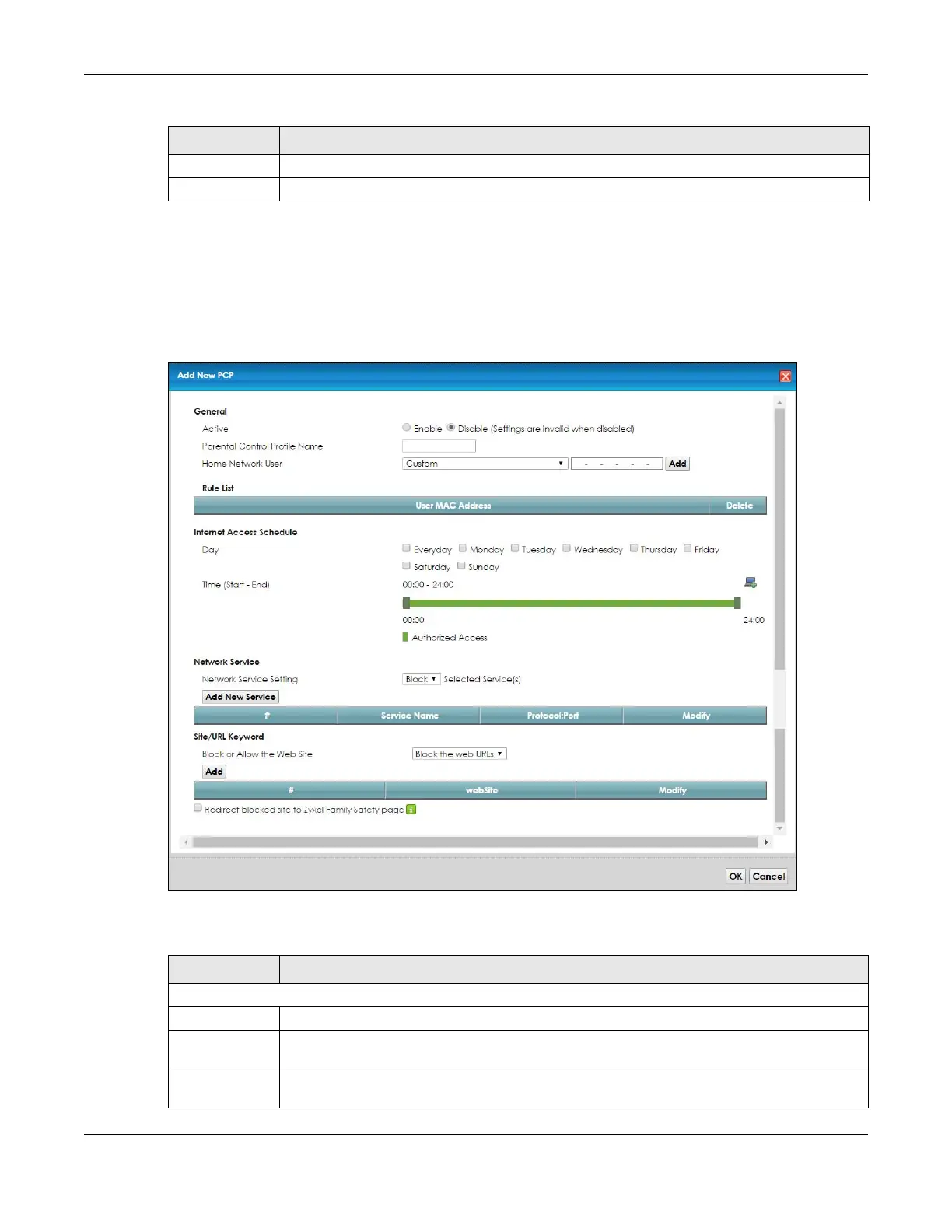Click the Service Name column header
Image resolution: width=952 pixels, height=1232 pixels.
409,716
